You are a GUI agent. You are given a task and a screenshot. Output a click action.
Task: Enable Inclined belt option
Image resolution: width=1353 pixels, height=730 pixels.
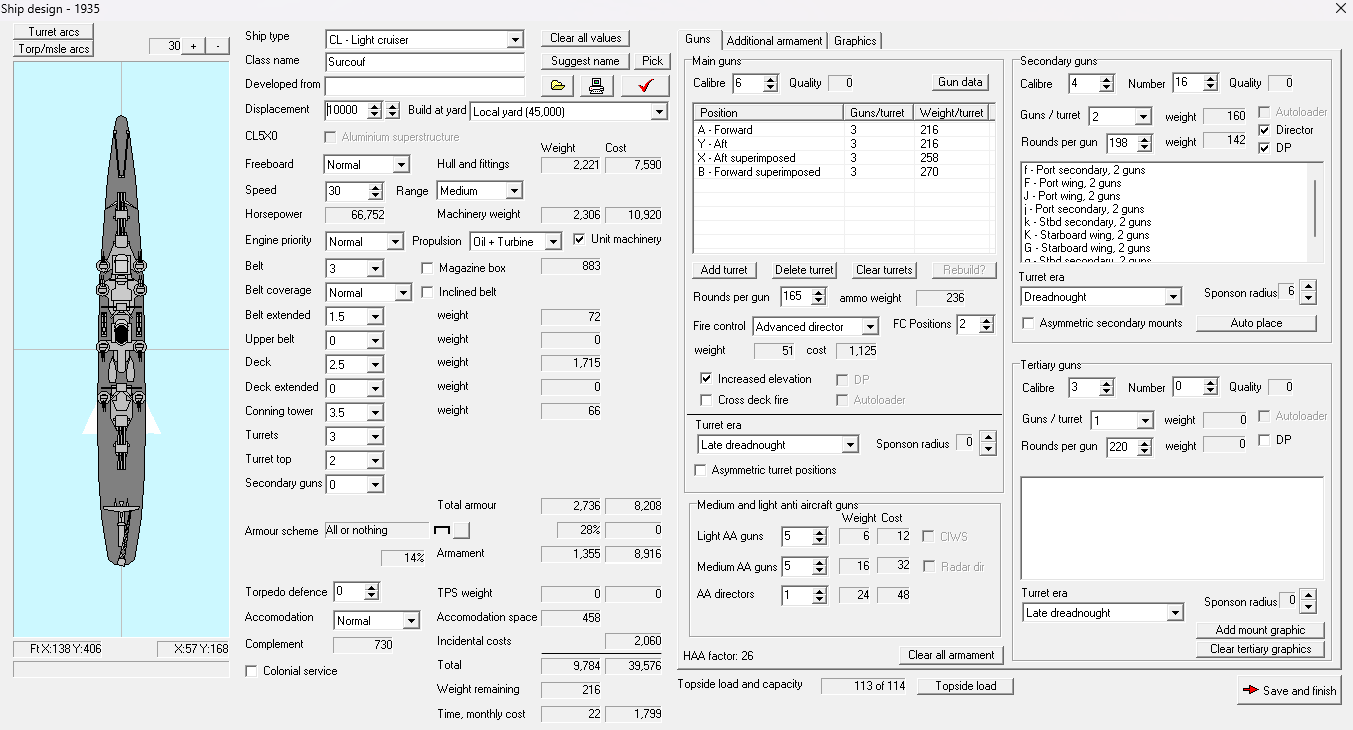coord(428,292)
